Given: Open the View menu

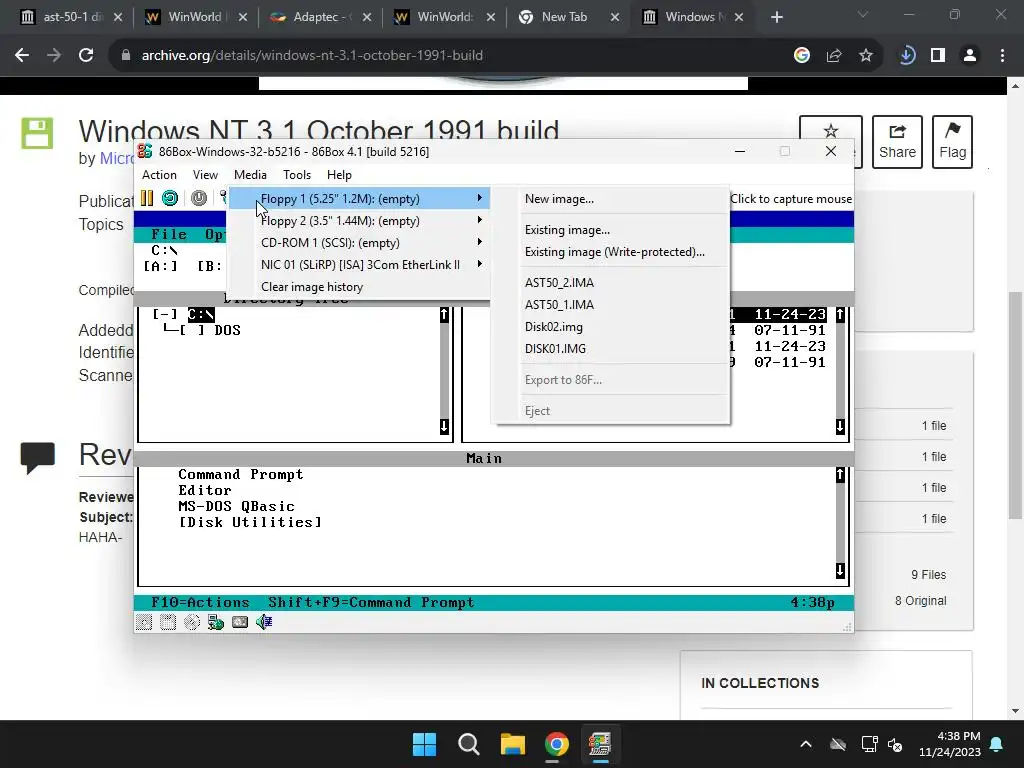Looking at the screenshot, I should [205, 174].
